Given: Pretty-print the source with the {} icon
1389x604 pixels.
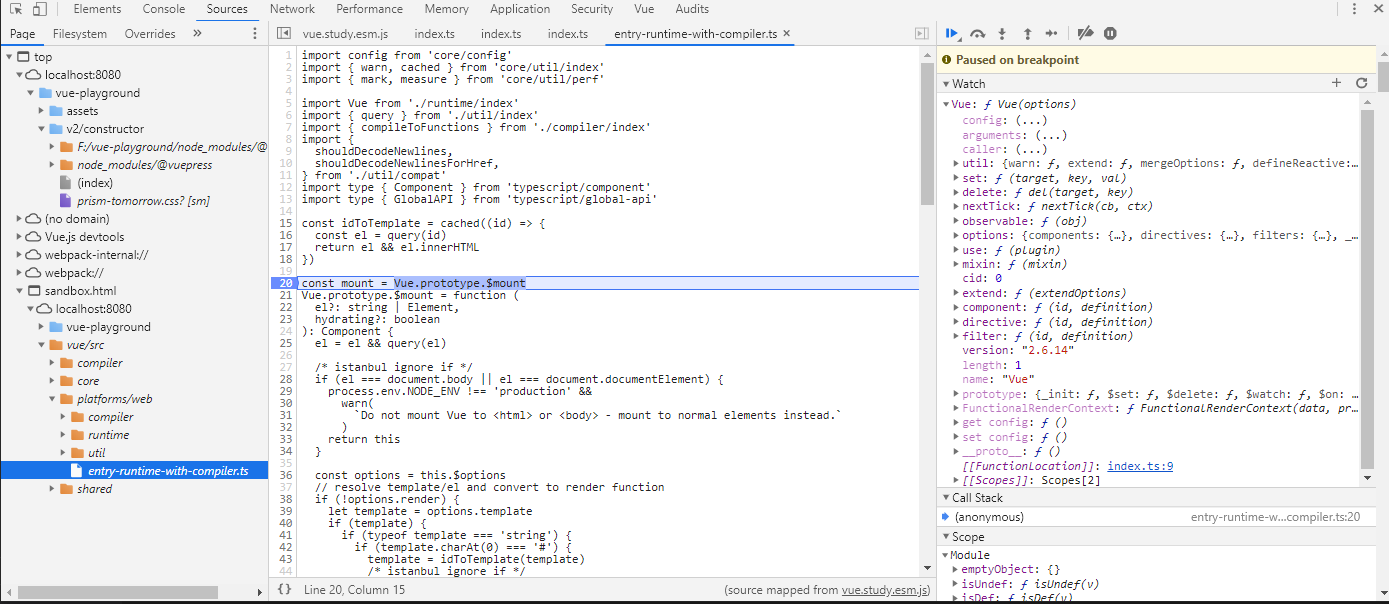Looking at the screenshot, I should click(x=285, y=590).
